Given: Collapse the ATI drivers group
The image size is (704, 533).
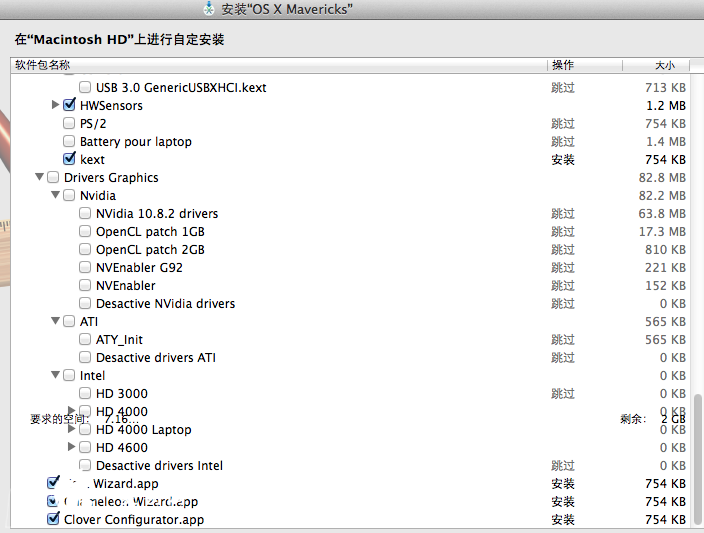Looking at the screenshot, I should pyautogui.click(x=55, y=322).
